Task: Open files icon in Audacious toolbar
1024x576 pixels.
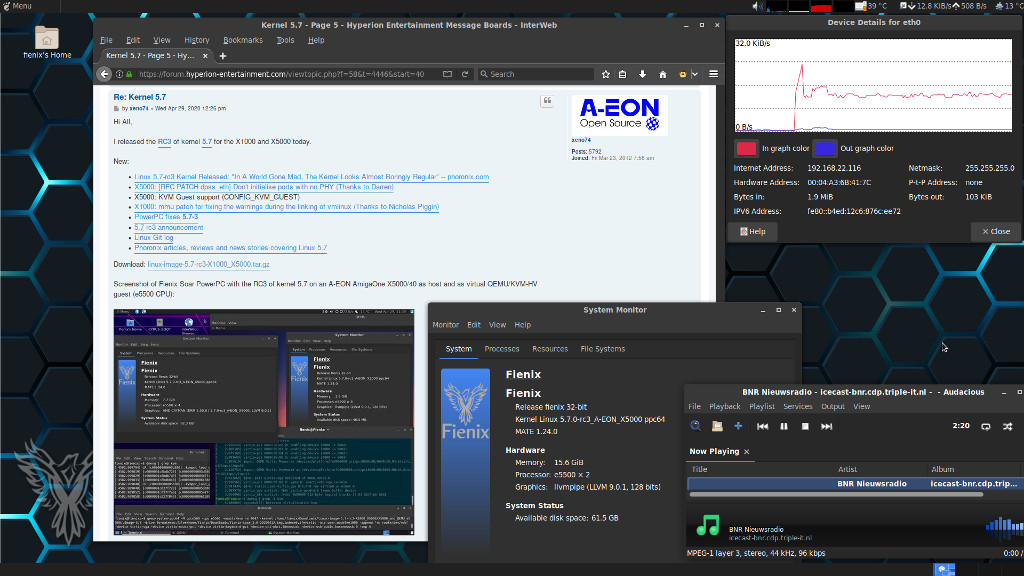Action: point(717,426)
